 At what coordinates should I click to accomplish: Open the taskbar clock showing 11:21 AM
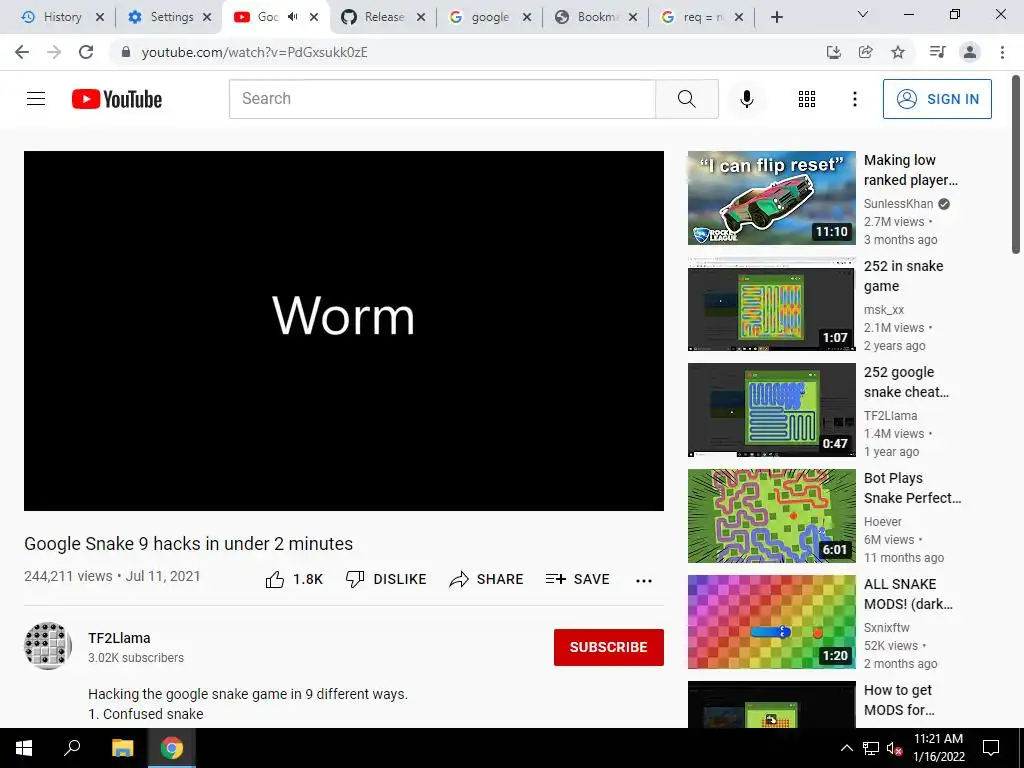(x=938, y=748)
